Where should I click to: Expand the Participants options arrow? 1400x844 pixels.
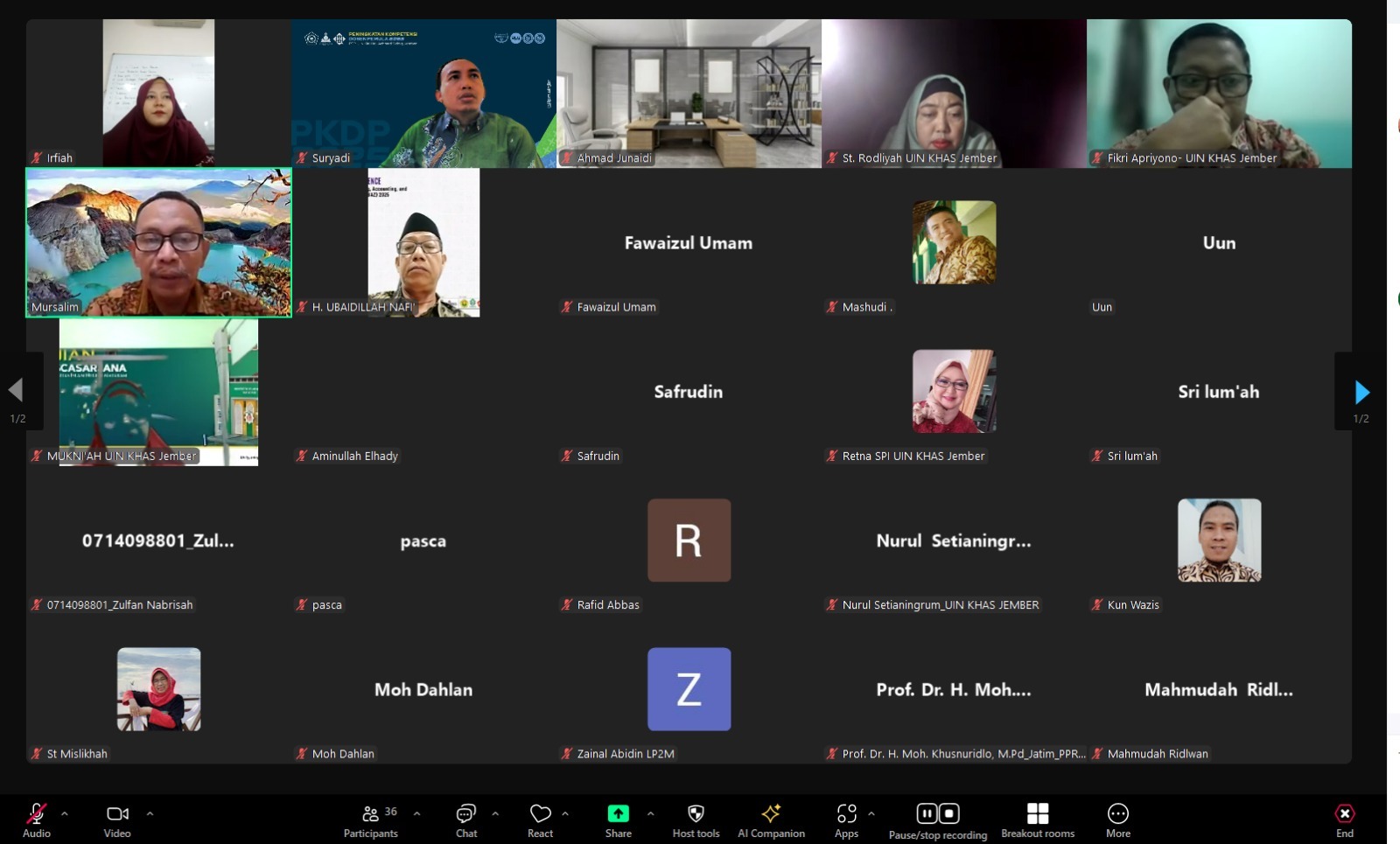(416, 813)
